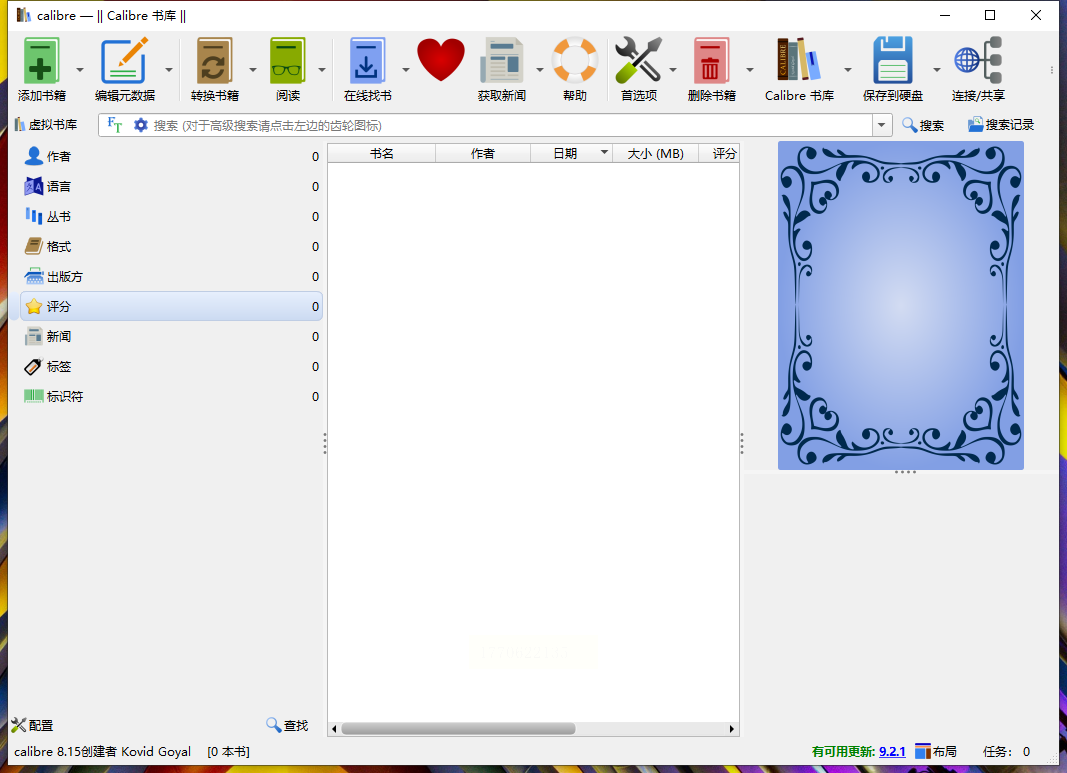Expand the 虚拟书库 virtual library menu
Image resolution: width=1067 pixels, height=773 pixels.
click(45, 125)
